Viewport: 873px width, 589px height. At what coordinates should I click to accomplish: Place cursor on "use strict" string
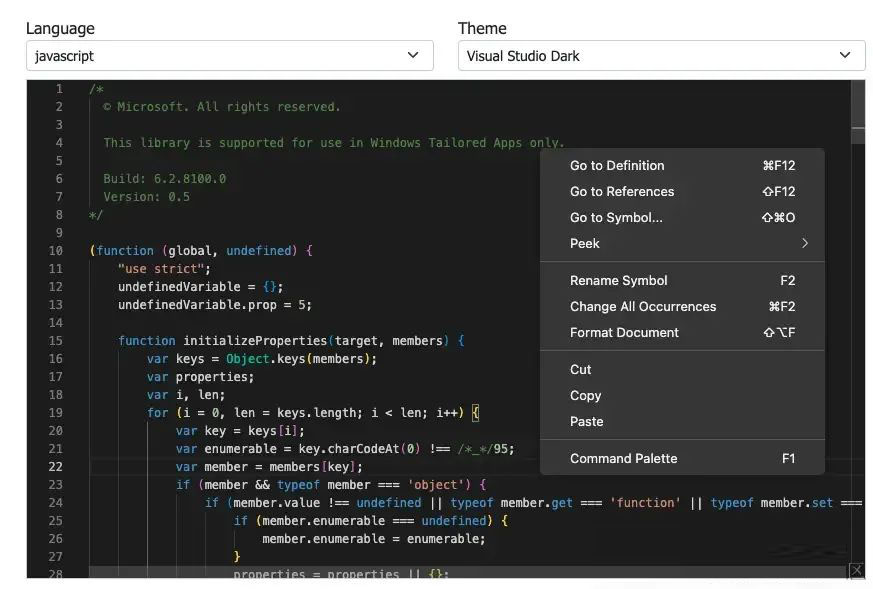coord(164,269)
